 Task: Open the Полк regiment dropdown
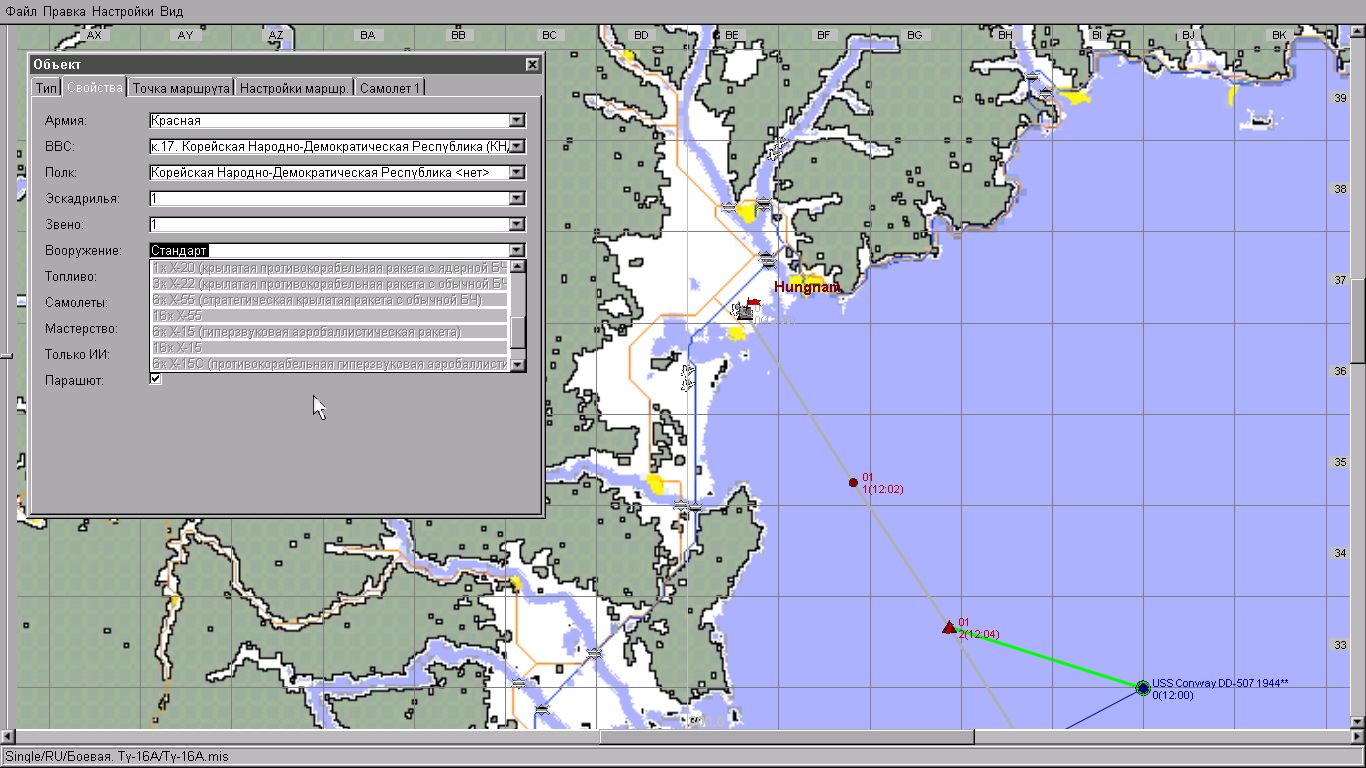click(x=517, y=173)
